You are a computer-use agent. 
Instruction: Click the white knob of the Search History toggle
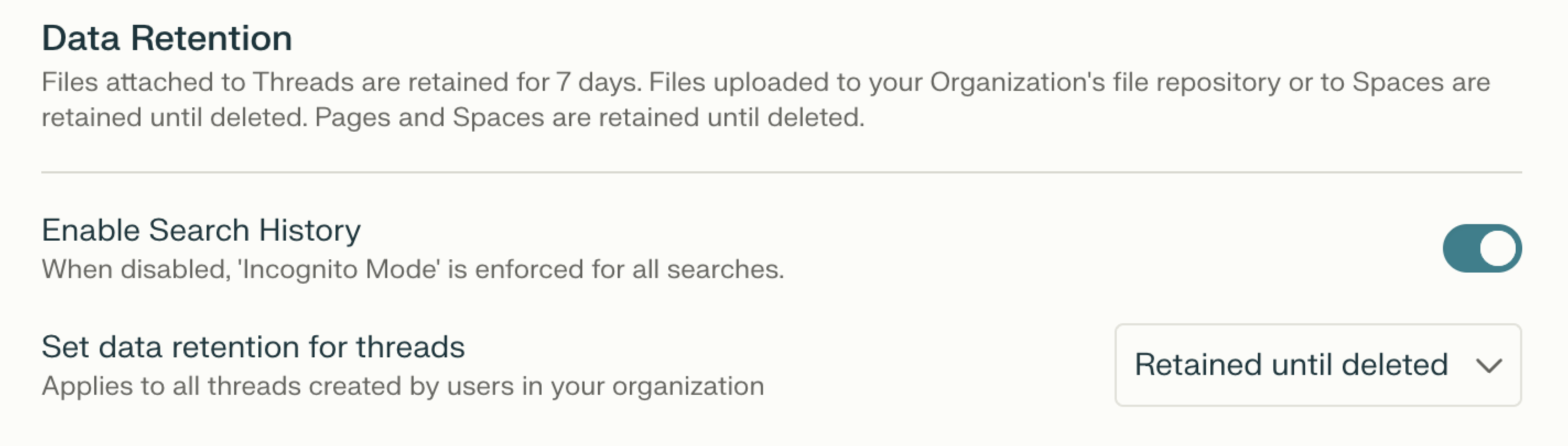pyautogui.click(x=1497, y=248)
